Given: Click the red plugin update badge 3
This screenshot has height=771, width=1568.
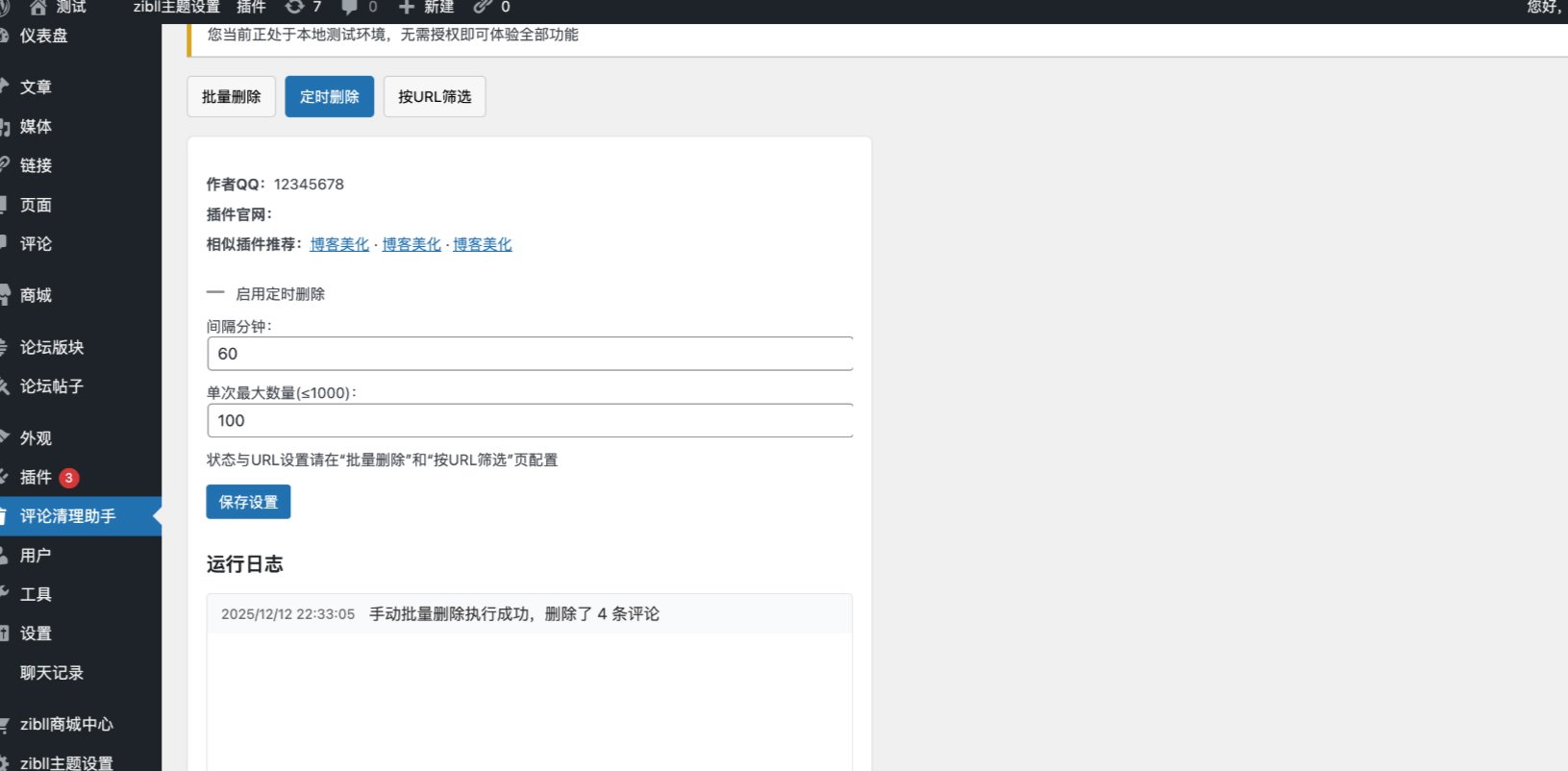Looking at the screenshot, I should tap(69, 478).
